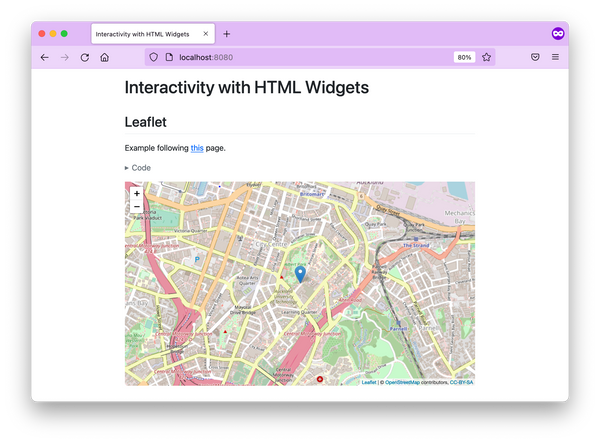Image resolution: width=600 pixels, height=443 pixels.
Task: Save the page to Pocket
Action: (535, 58)
